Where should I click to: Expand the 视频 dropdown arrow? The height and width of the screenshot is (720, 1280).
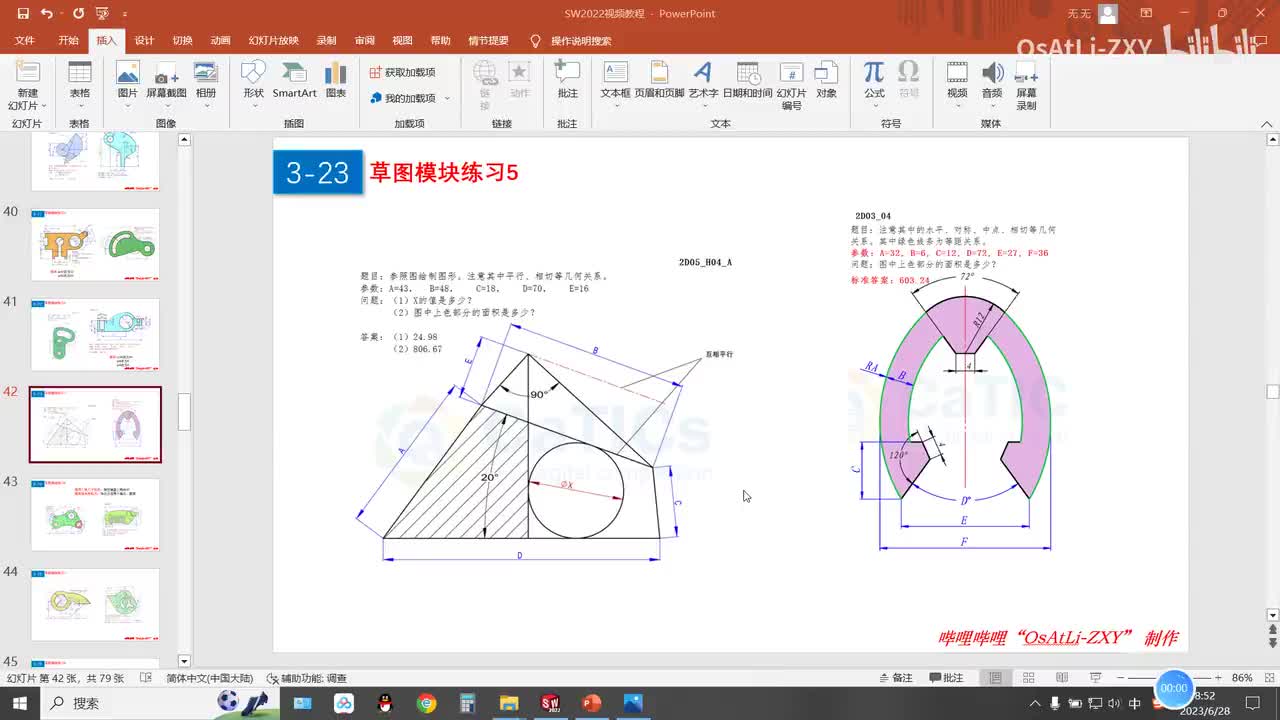[957, 106]
